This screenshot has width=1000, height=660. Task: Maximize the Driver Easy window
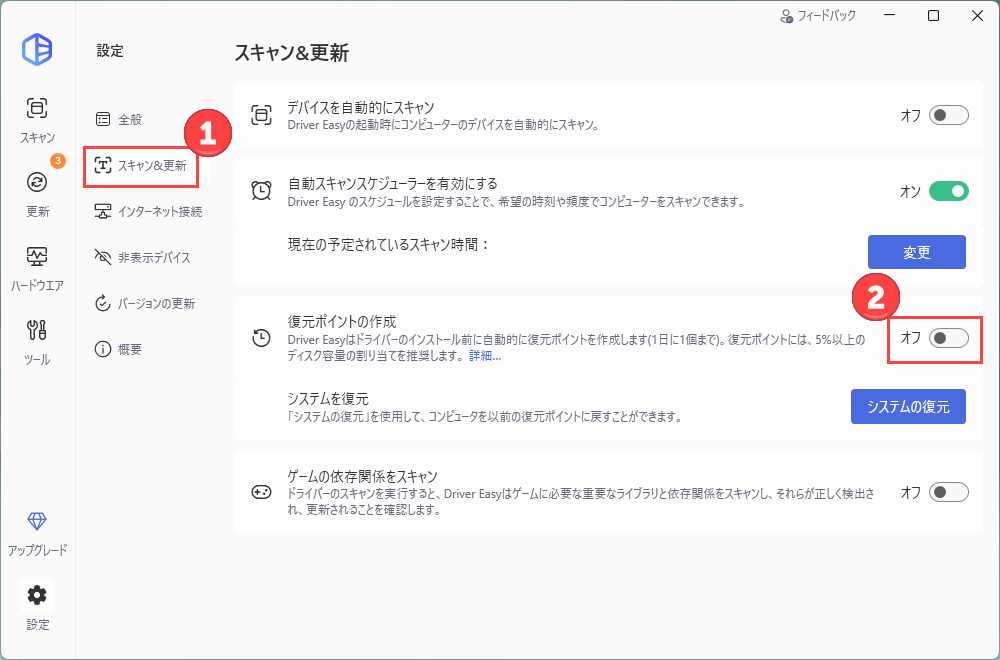point(933,16)
